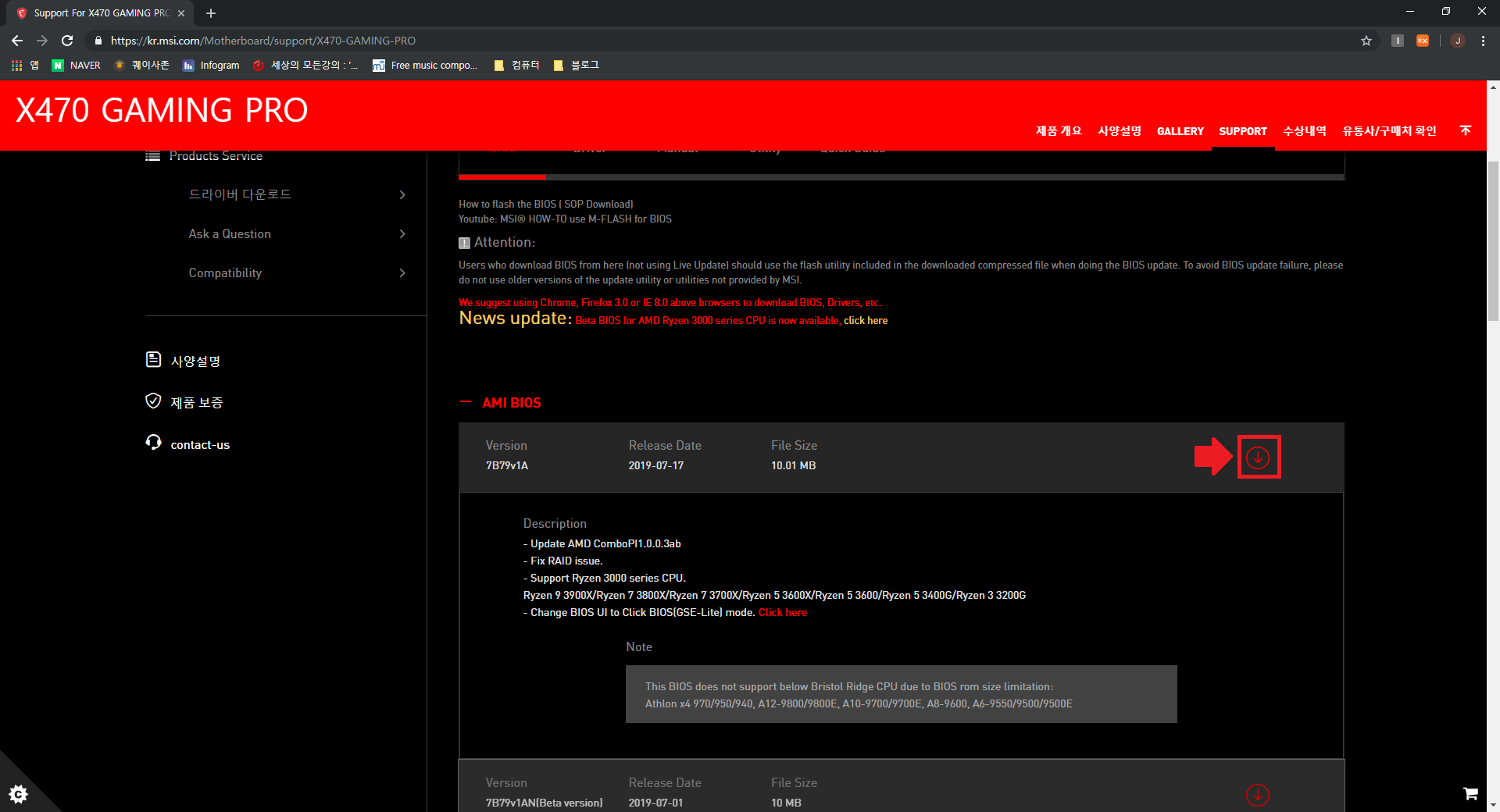Click red 'Click here' GSE-Lite link
1500x812 pixels.
pos(782,612)
